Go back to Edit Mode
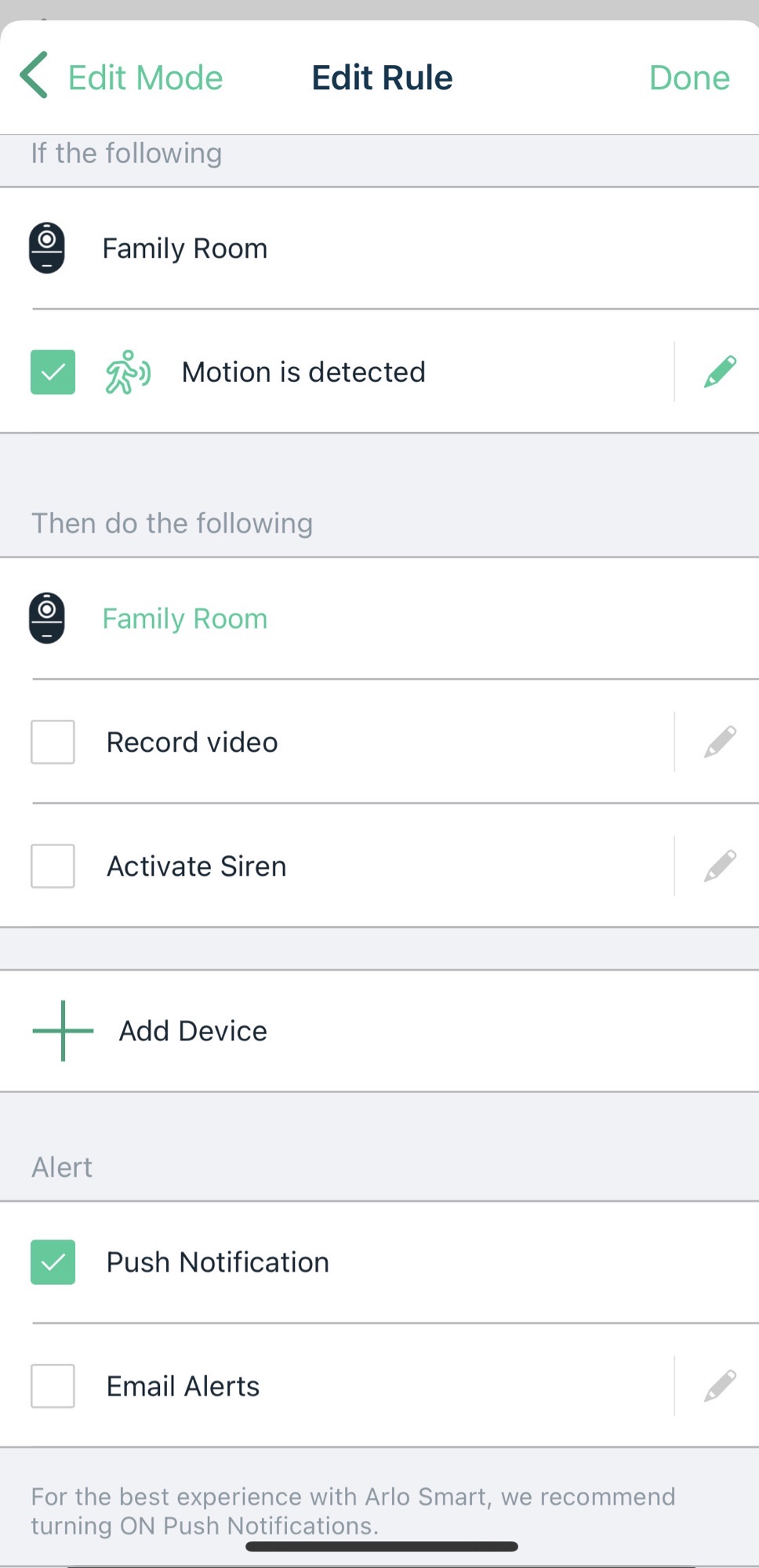This screenshot has height=1568, width=759. click(145, 78)
